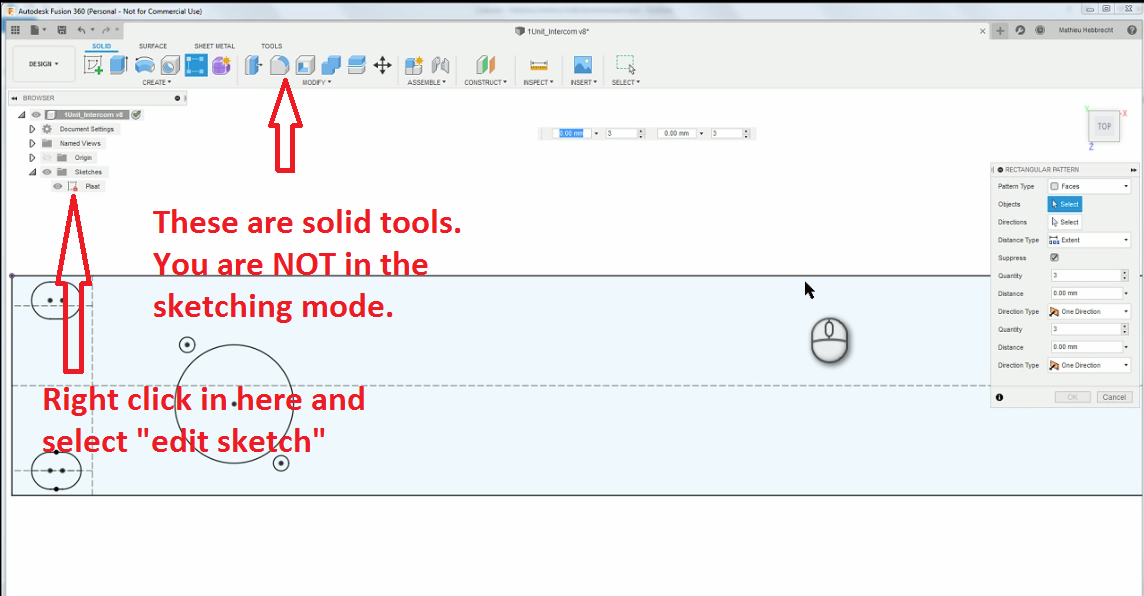Click the Mathieu Hebbrecht account name
The height and width of the screenshot is (596, 1144).
tap(1086, 31)
